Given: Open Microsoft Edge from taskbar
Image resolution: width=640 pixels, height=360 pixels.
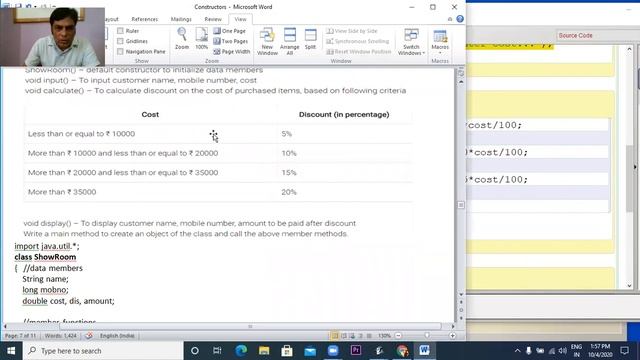Looking at the screenshot, I should [241, 351].
